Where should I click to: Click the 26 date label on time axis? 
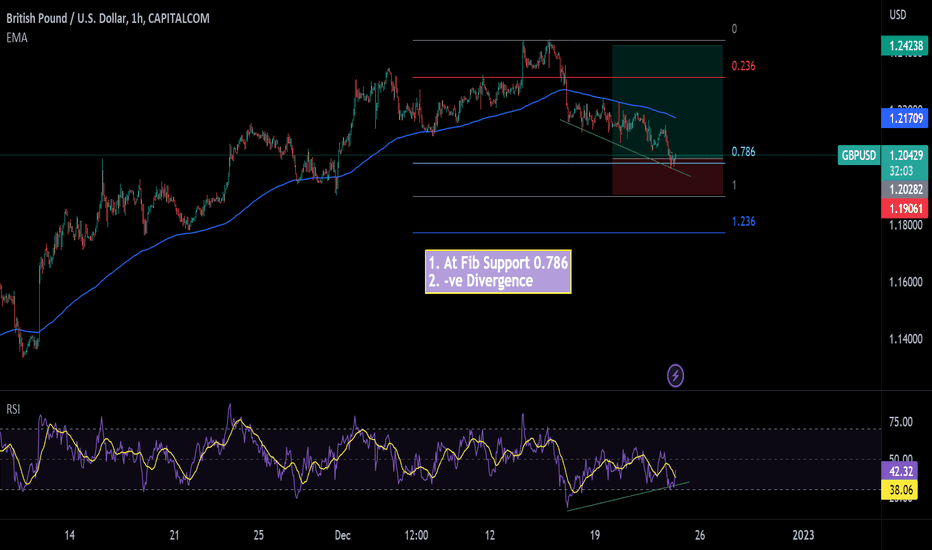(700, 535)
